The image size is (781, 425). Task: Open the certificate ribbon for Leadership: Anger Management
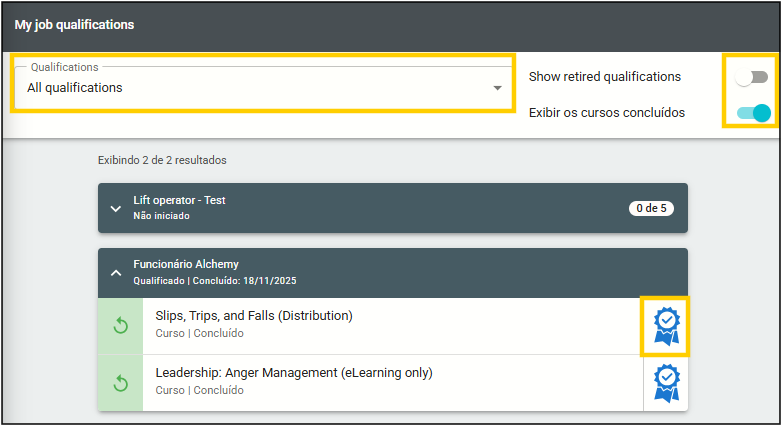click(x=665, y=382)
